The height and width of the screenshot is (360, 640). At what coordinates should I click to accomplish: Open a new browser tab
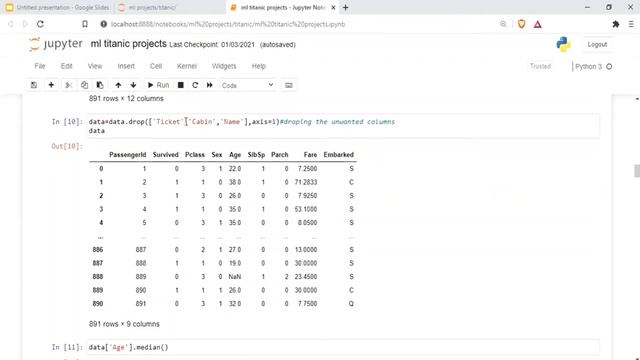click(346, 7)
